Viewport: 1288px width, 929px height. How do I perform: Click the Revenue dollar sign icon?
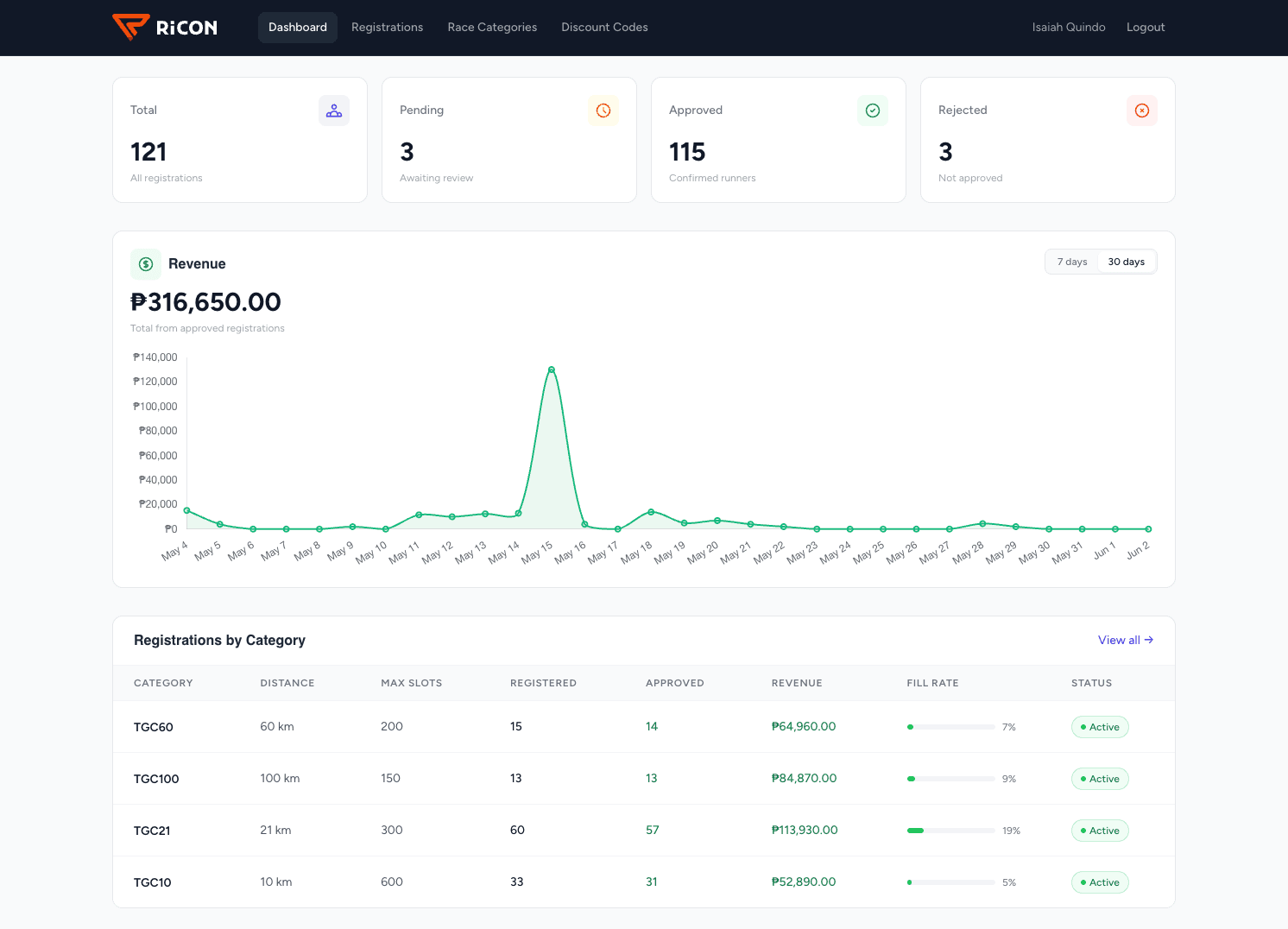[x=146, y=264]
